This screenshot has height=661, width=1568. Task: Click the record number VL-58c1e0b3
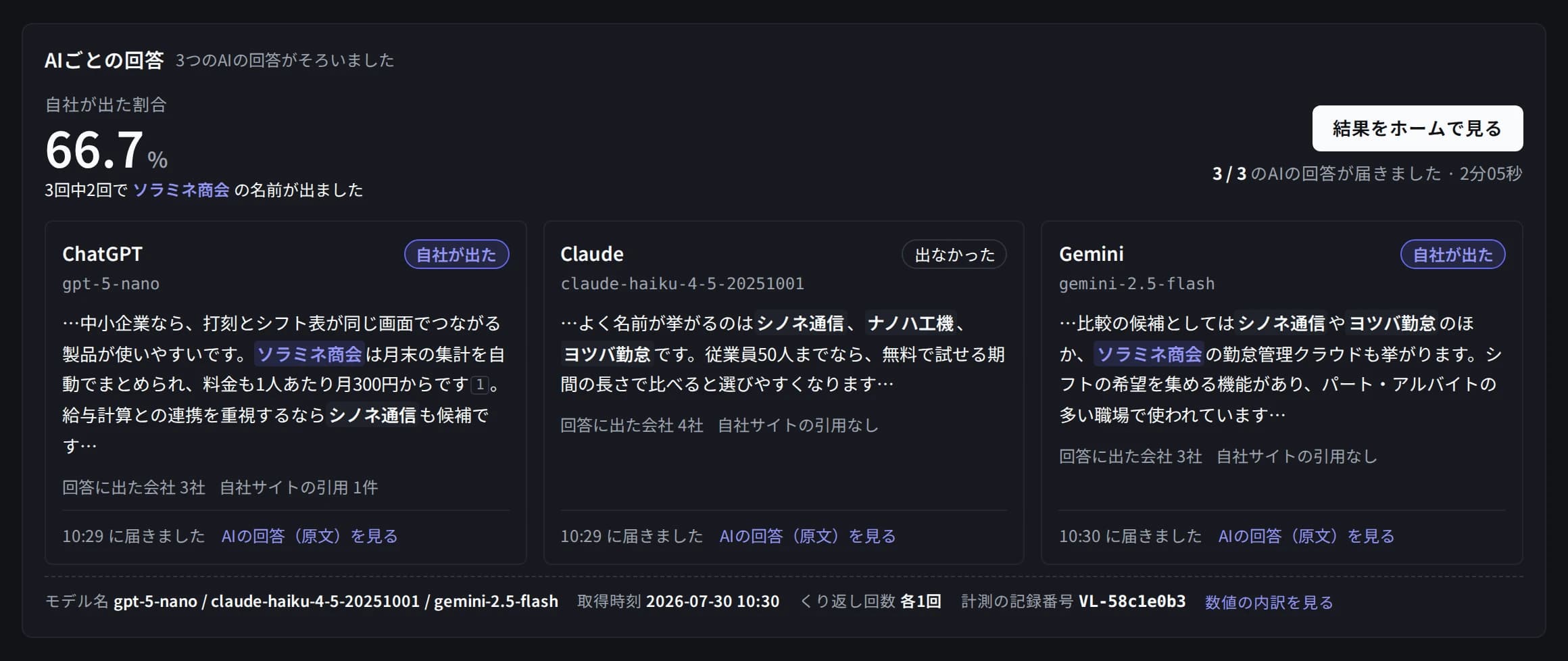pos(1132,601)
